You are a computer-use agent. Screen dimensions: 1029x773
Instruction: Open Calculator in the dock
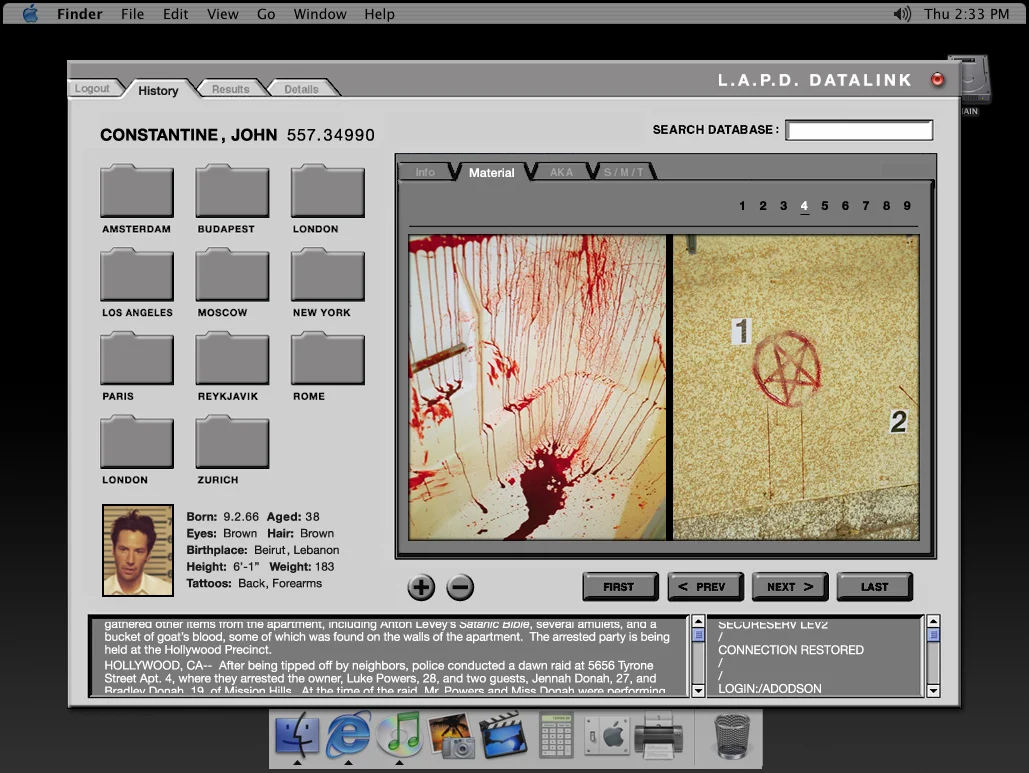555,736
